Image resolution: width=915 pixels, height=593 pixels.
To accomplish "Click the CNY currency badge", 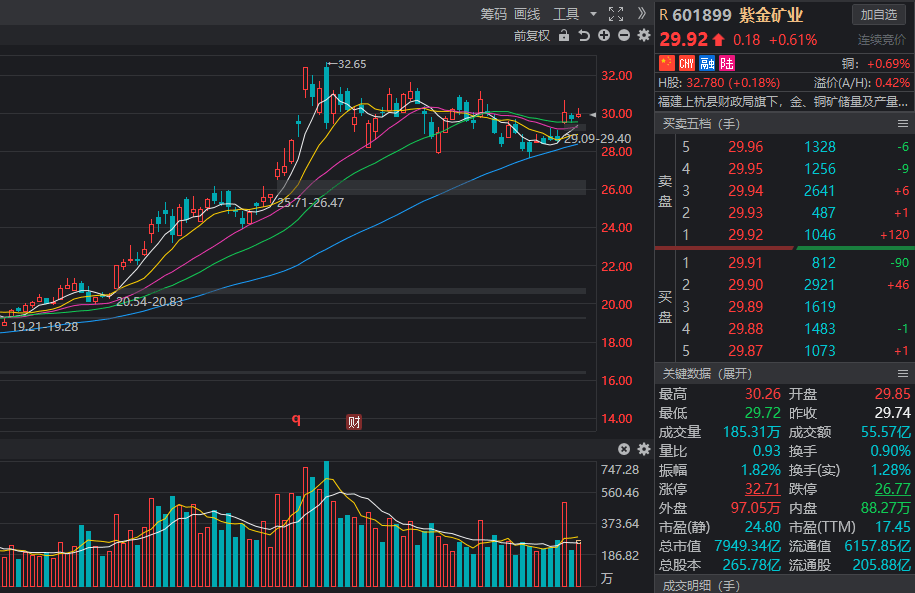I will [687, 63].
